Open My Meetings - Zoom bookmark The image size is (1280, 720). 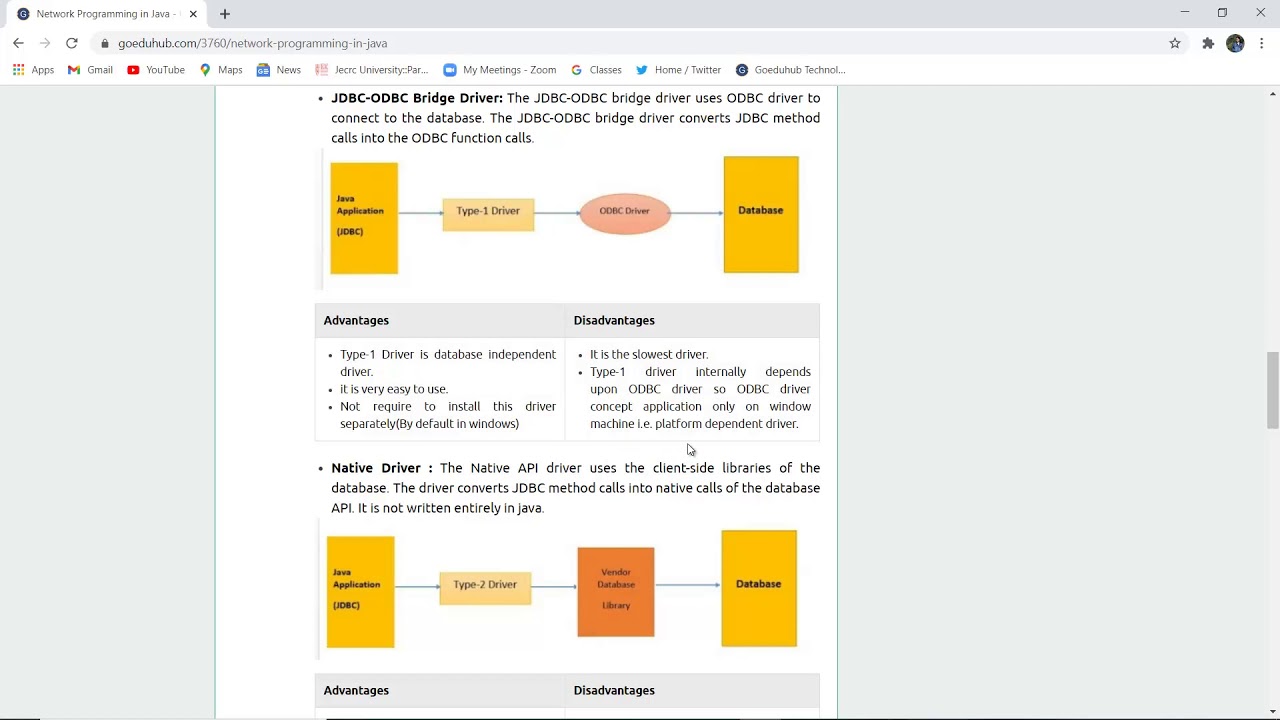[x=500, y=70]
